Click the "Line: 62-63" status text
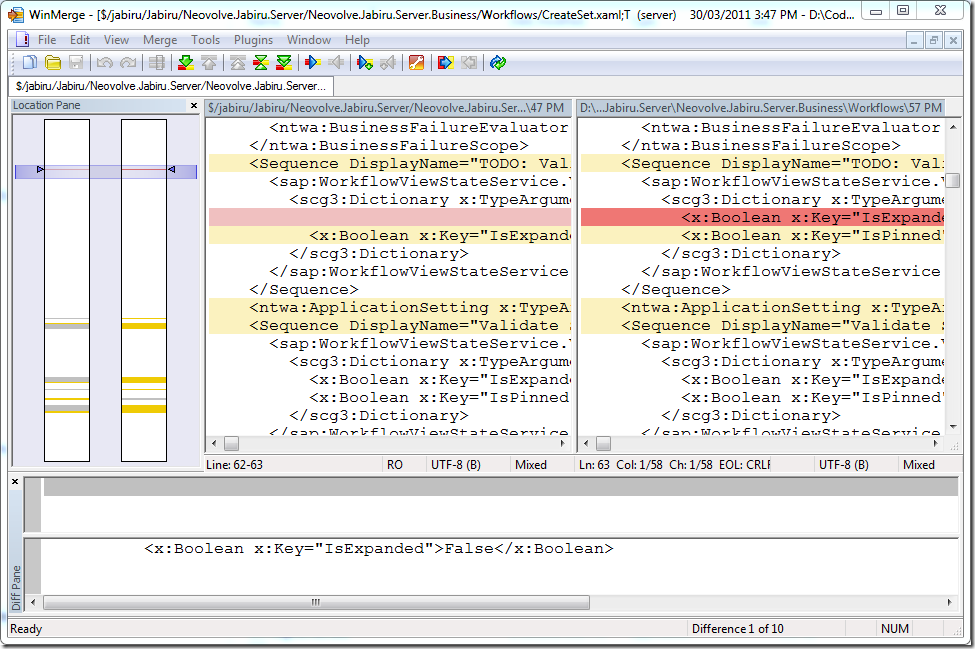975x649 pixels. tap(234, 465)
